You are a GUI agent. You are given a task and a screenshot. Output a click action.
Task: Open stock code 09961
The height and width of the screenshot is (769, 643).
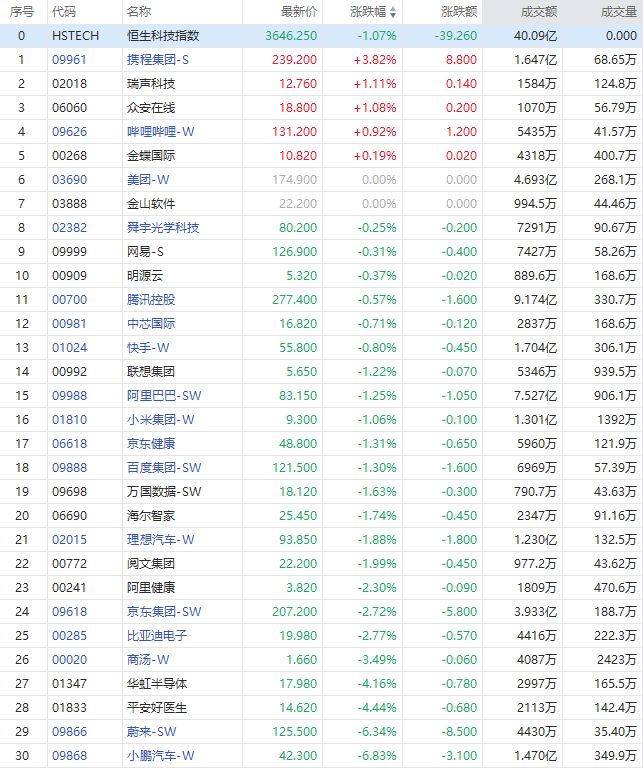click(x=69, y=60)
